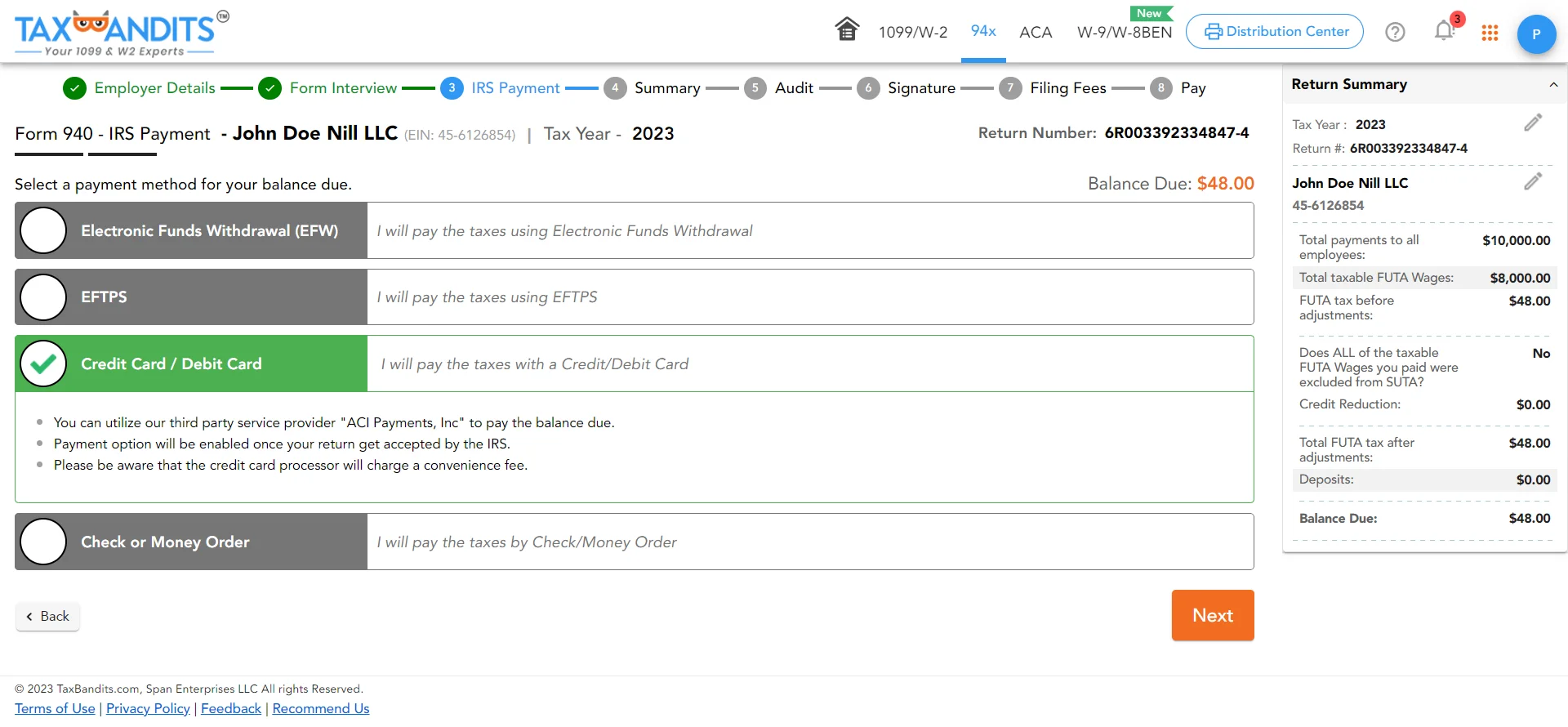Open the profile avatar P

point(1536,34)
